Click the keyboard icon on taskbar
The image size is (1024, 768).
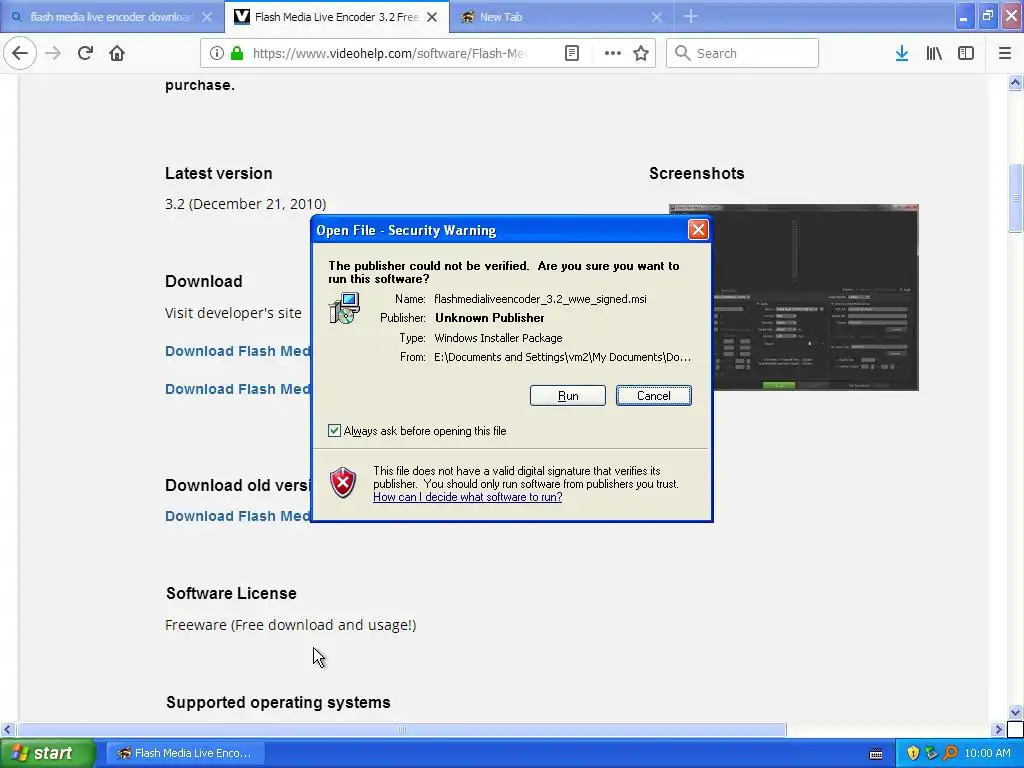pos(876,754)
